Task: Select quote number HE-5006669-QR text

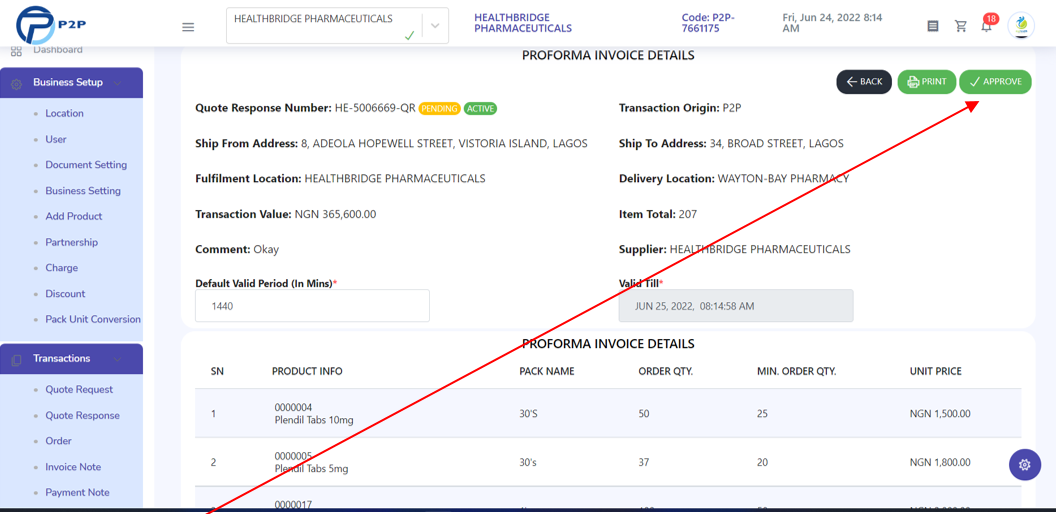Action: [375, 108]
